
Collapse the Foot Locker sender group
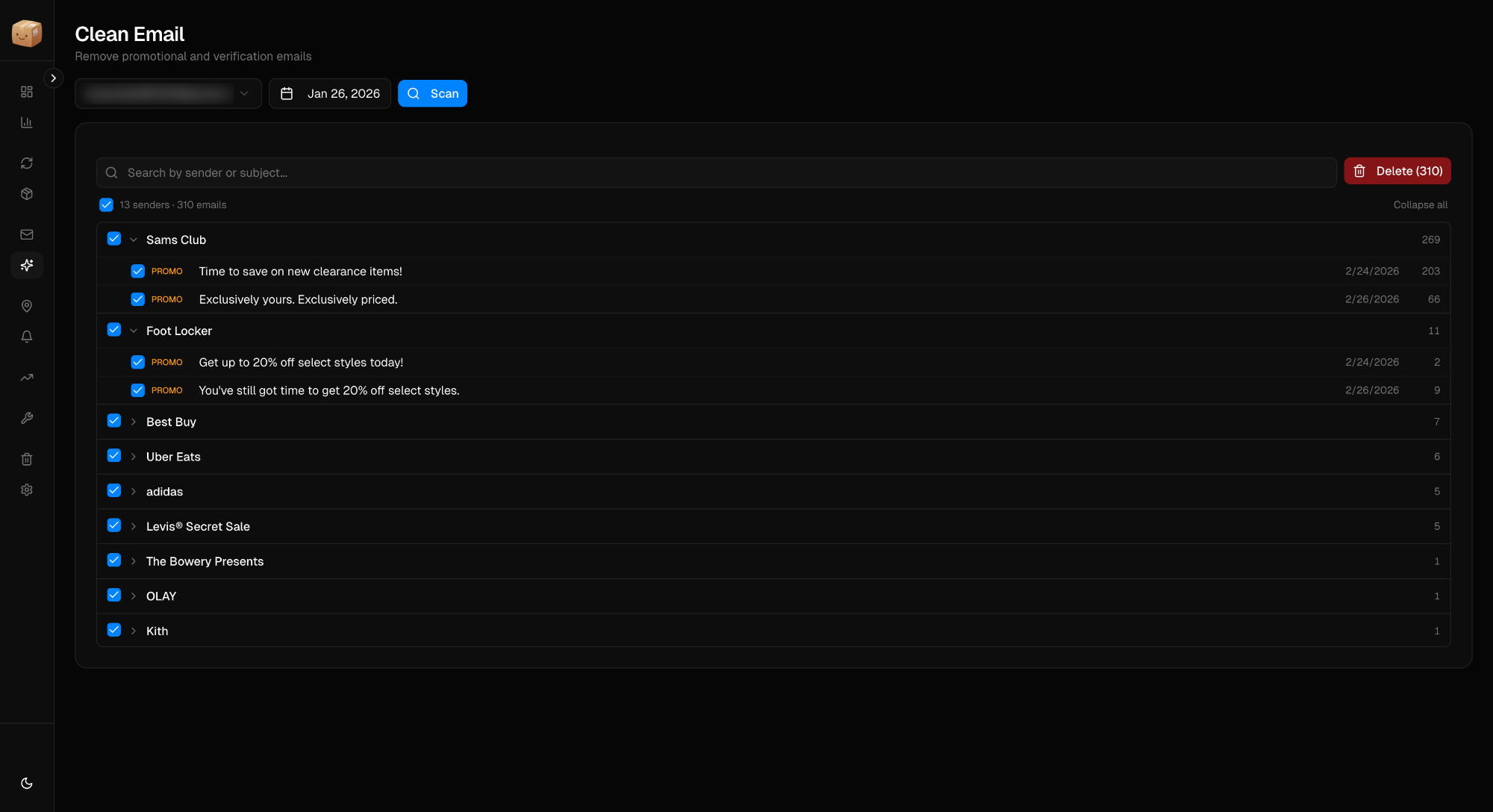[134, 331]
